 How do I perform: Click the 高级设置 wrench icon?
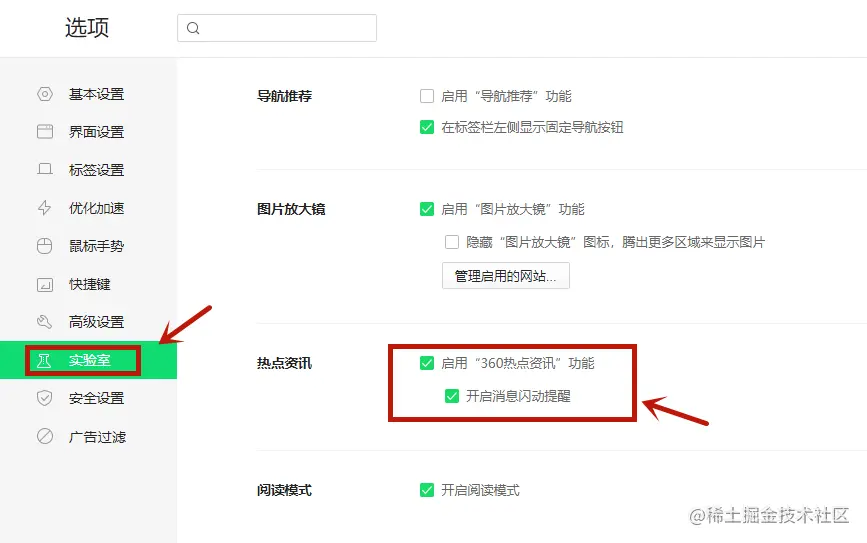click(45, 321)
